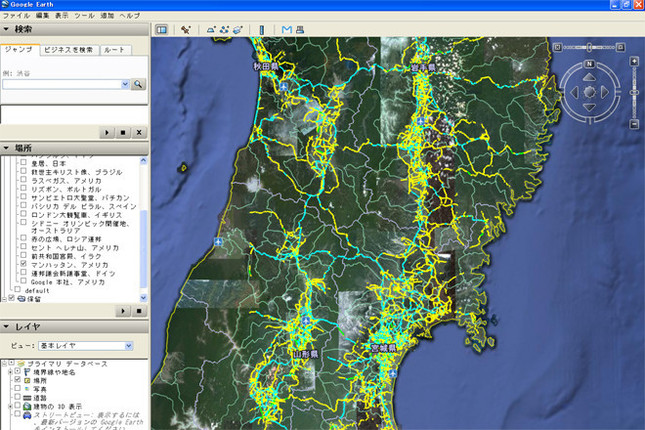
Task: Click the zoom out minus button
Action: (x=634, y=126)
